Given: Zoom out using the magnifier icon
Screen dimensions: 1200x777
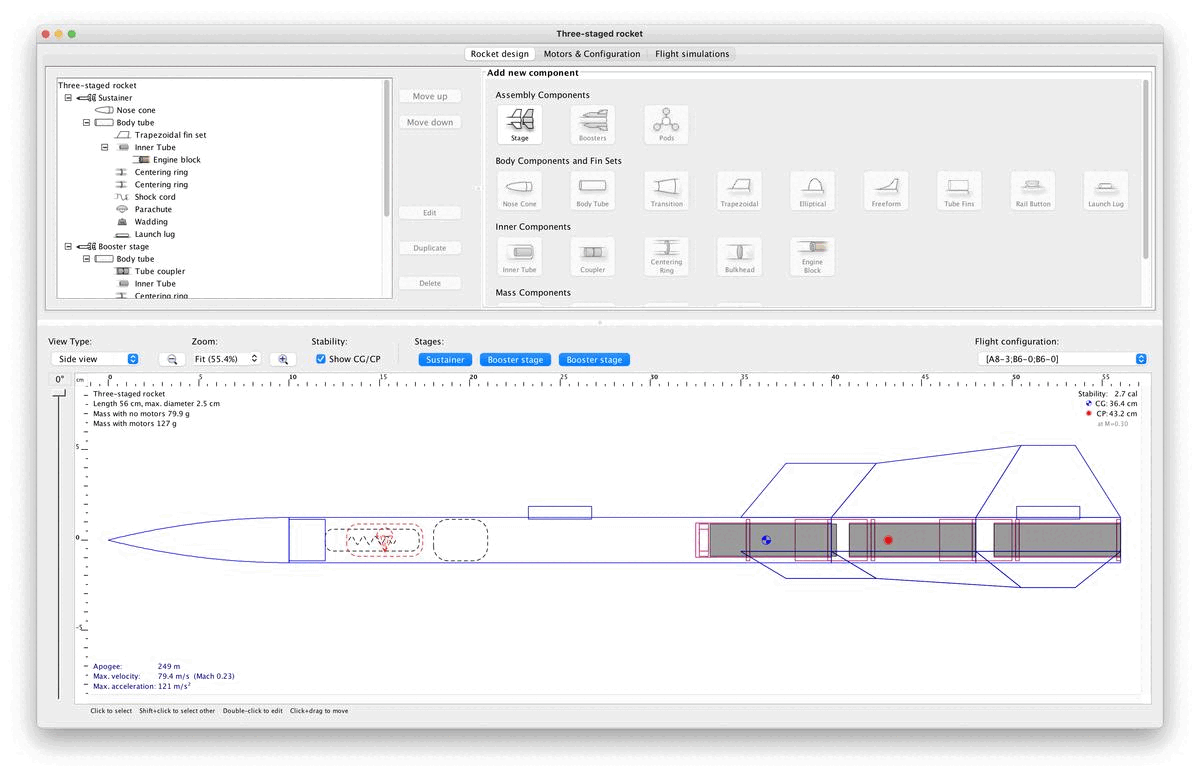Looking at the screenshot, I should click(x=170, y=358).
